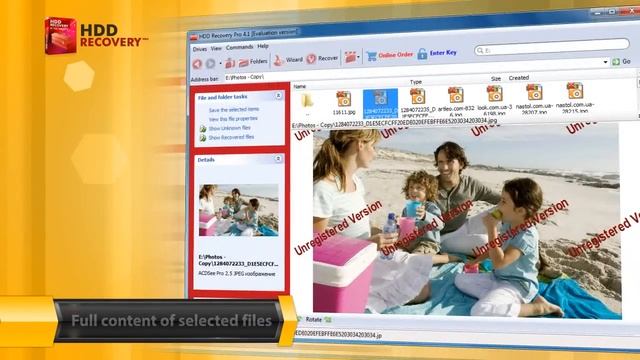The height and width of the screenshot is (360, 640).
Task: Click the Show Recovered files link
Action: tap(231, 138)
